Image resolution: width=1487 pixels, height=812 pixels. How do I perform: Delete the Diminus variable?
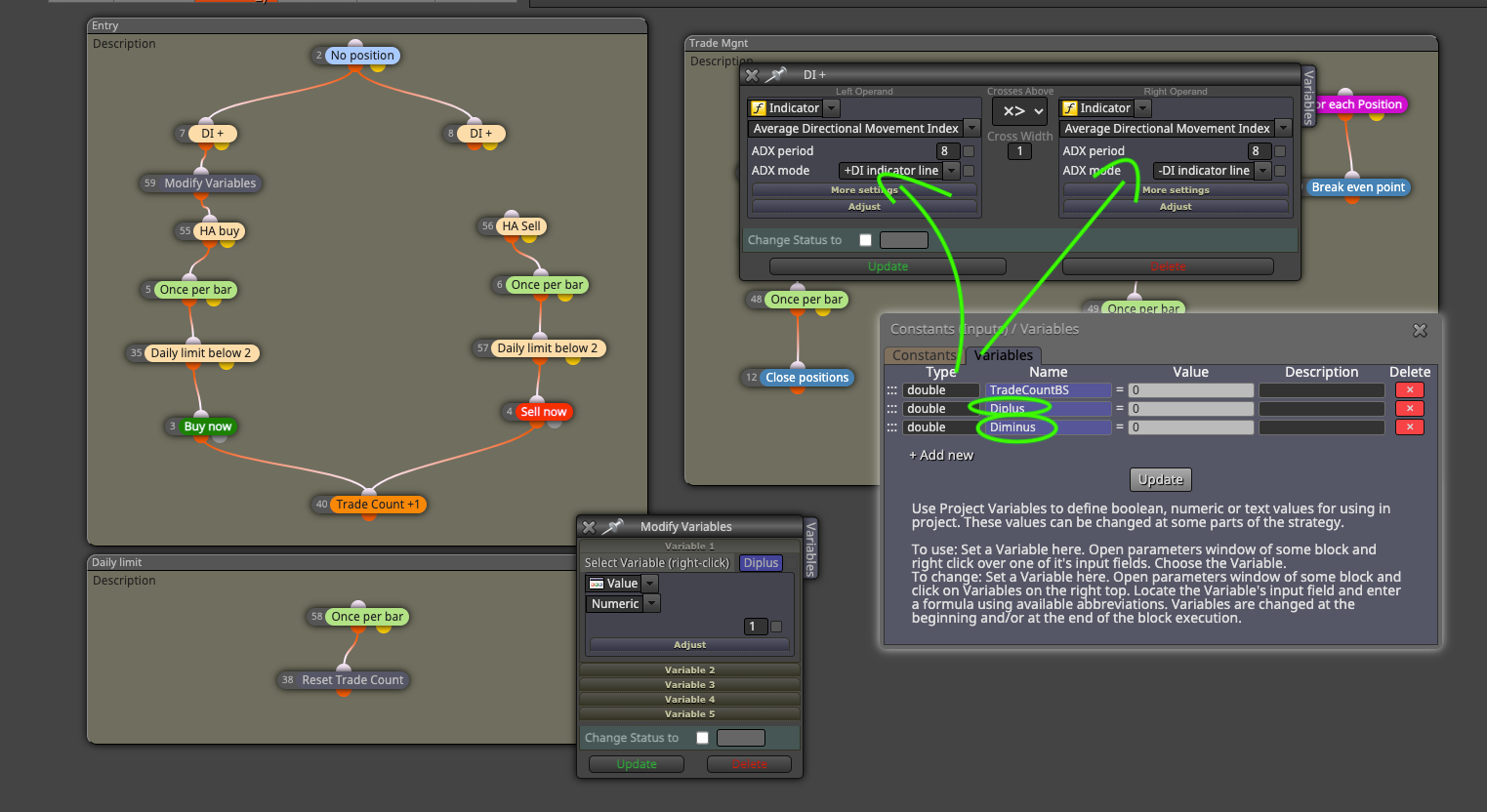(1409, 427)
